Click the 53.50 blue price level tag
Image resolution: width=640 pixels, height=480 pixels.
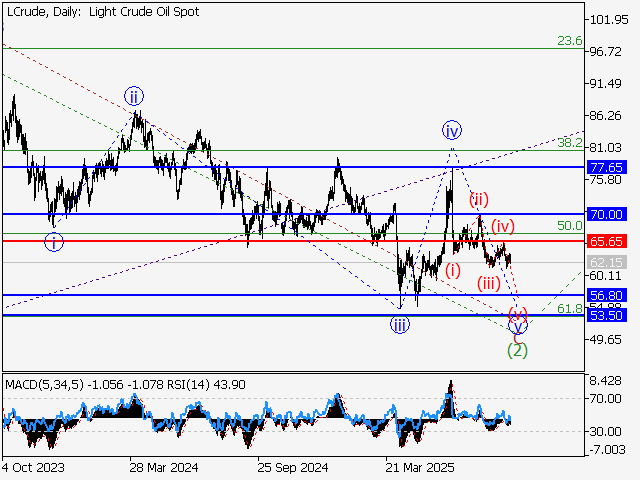tap(607, 315)
